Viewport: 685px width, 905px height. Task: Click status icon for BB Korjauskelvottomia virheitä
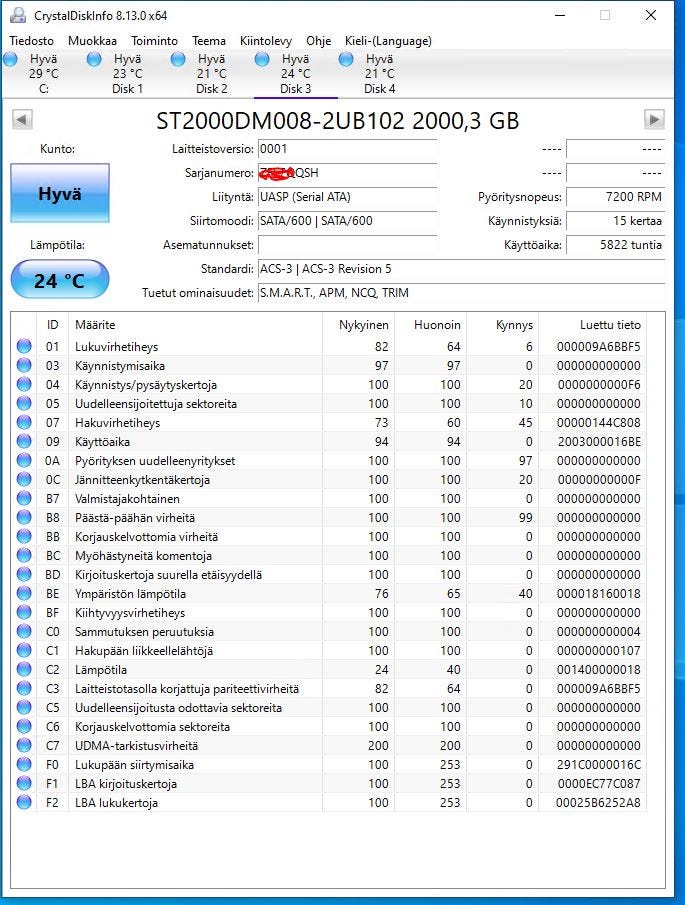pyautogui.click(x=24, y=537)
